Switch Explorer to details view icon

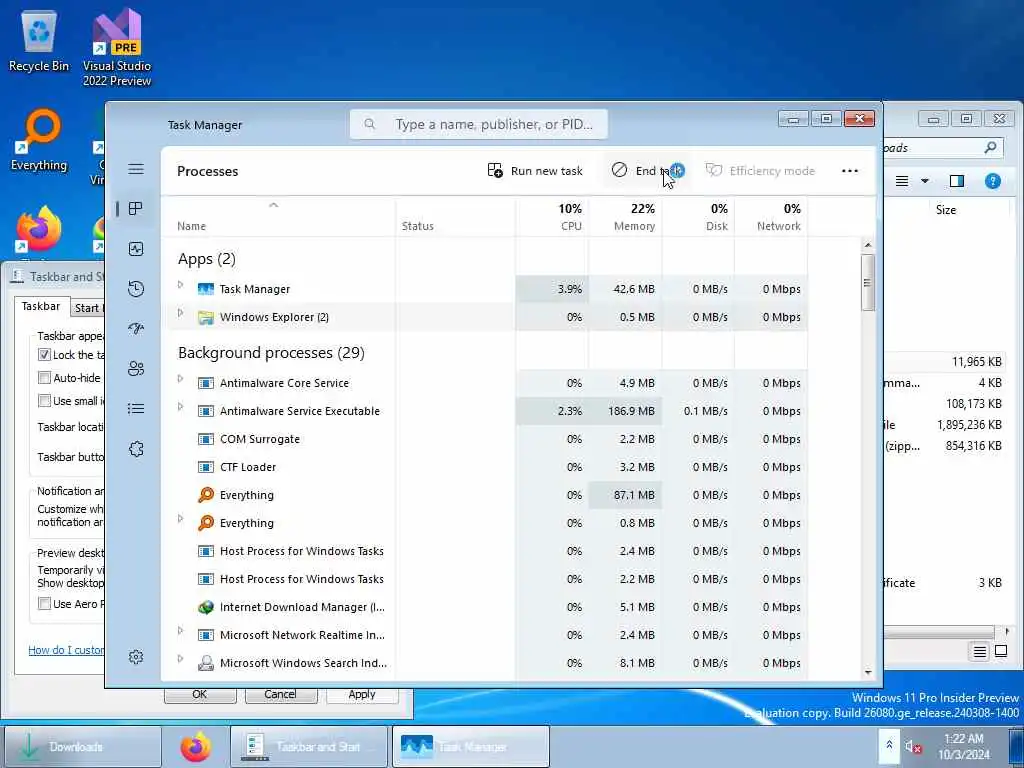pos(980,652)
